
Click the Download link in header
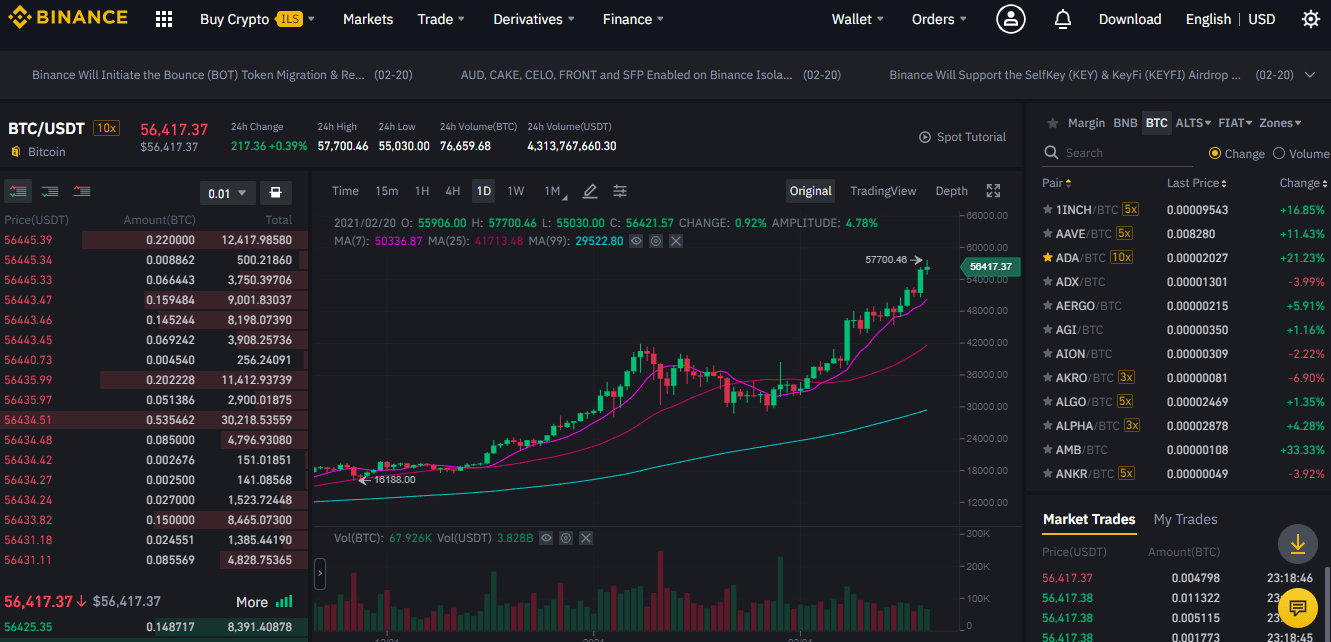point(1130,19)
